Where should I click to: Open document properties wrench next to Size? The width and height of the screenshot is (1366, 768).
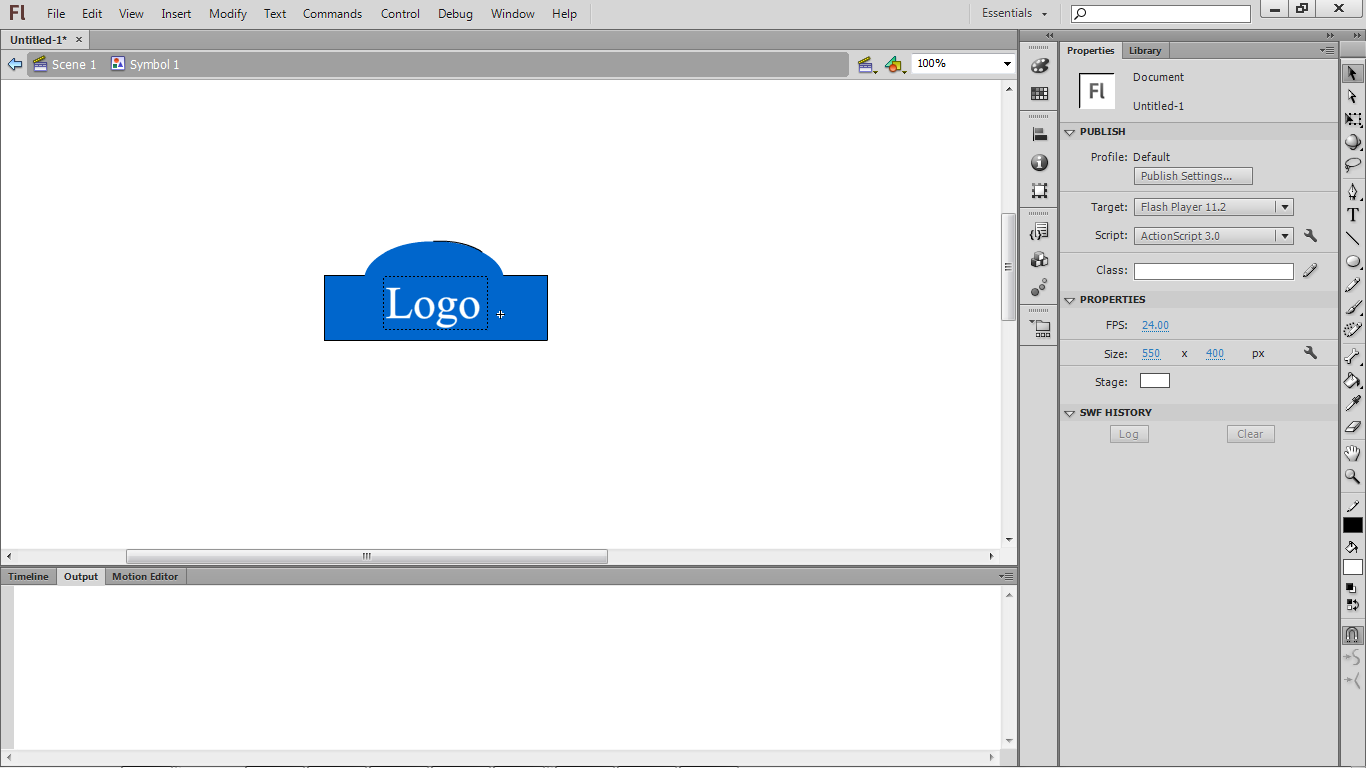1310,353
